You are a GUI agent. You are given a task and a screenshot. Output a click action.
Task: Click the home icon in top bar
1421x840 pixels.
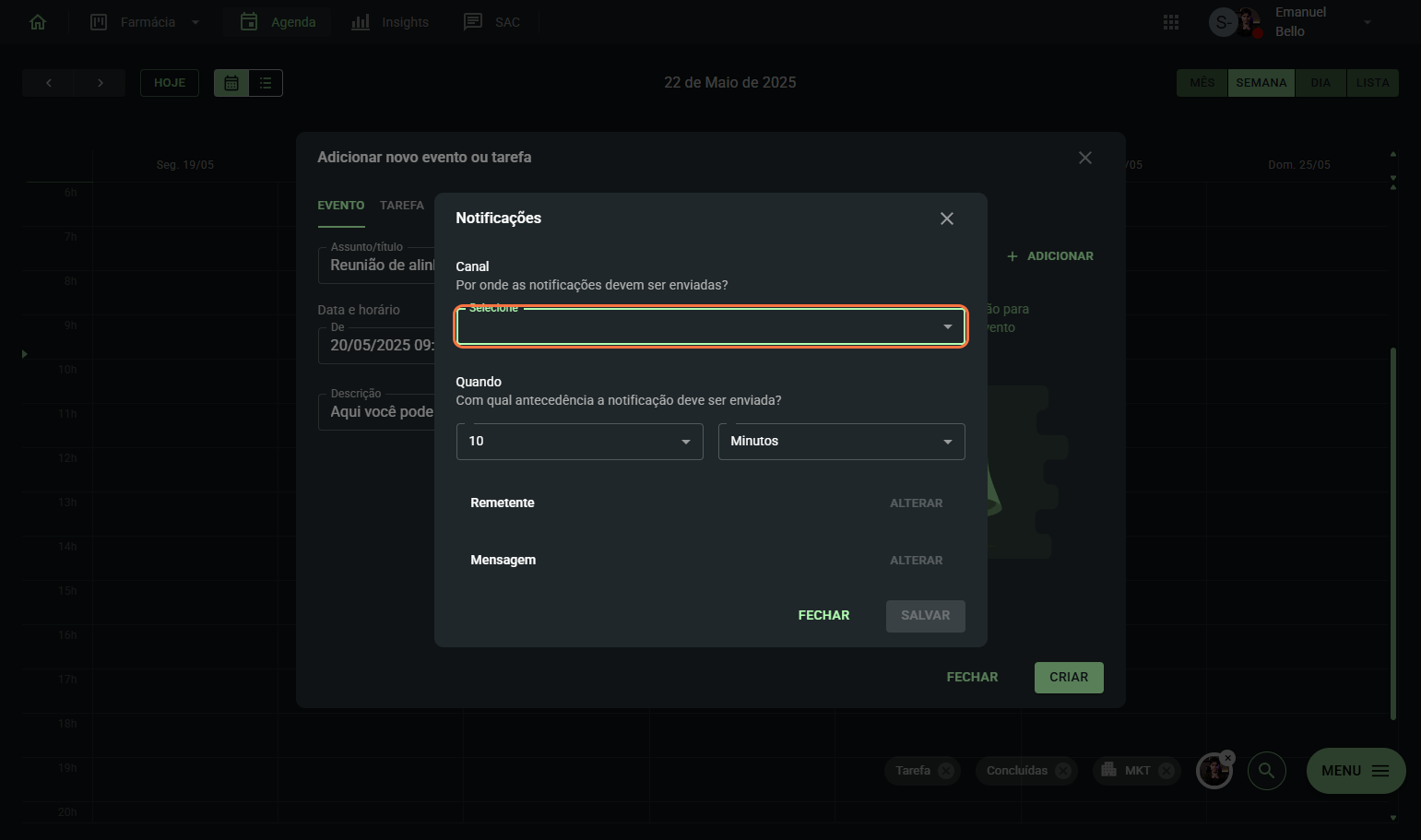[38, 22]
